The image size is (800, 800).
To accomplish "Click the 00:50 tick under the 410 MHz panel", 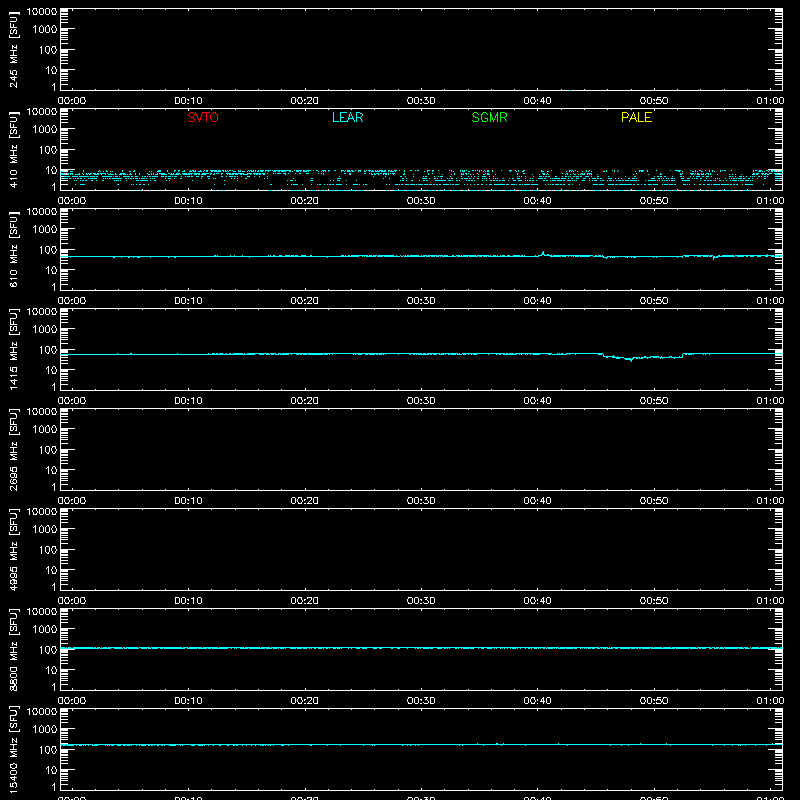I will (654, 201).
